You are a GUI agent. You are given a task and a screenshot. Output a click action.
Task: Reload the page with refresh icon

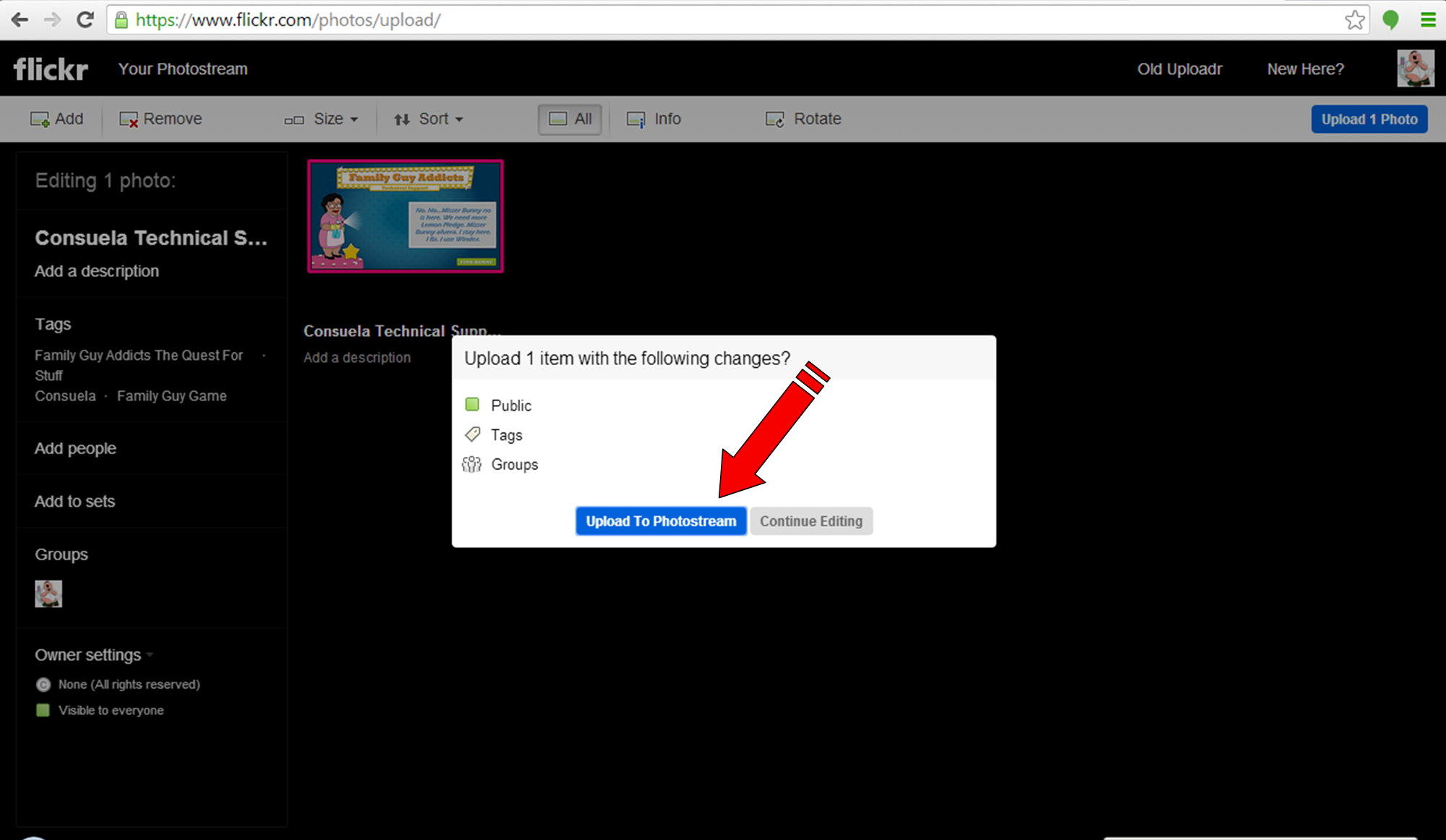[x=85, y=20]
